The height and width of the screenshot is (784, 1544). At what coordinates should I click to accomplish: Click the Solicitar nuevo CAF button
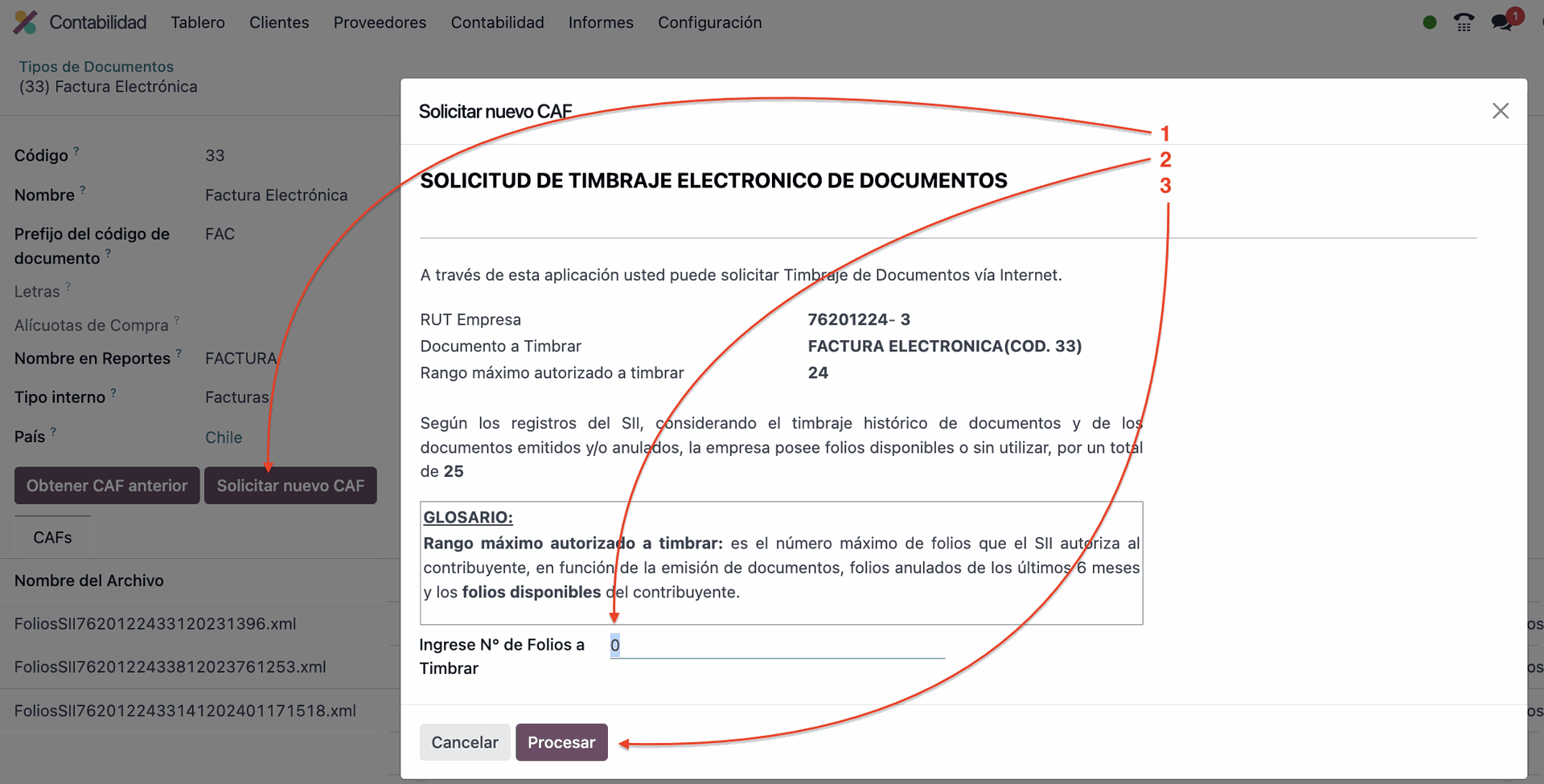(x=290, y=486)
